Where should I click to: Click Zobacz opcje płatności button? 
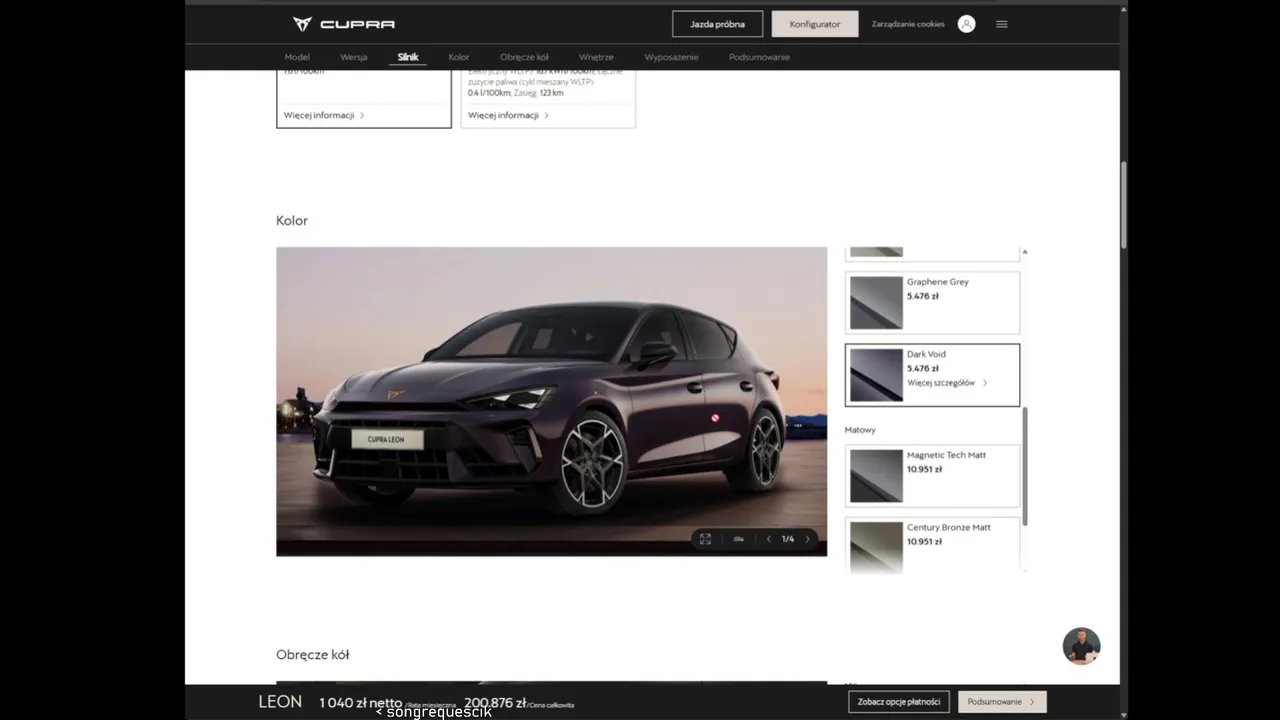click(898, 702)
